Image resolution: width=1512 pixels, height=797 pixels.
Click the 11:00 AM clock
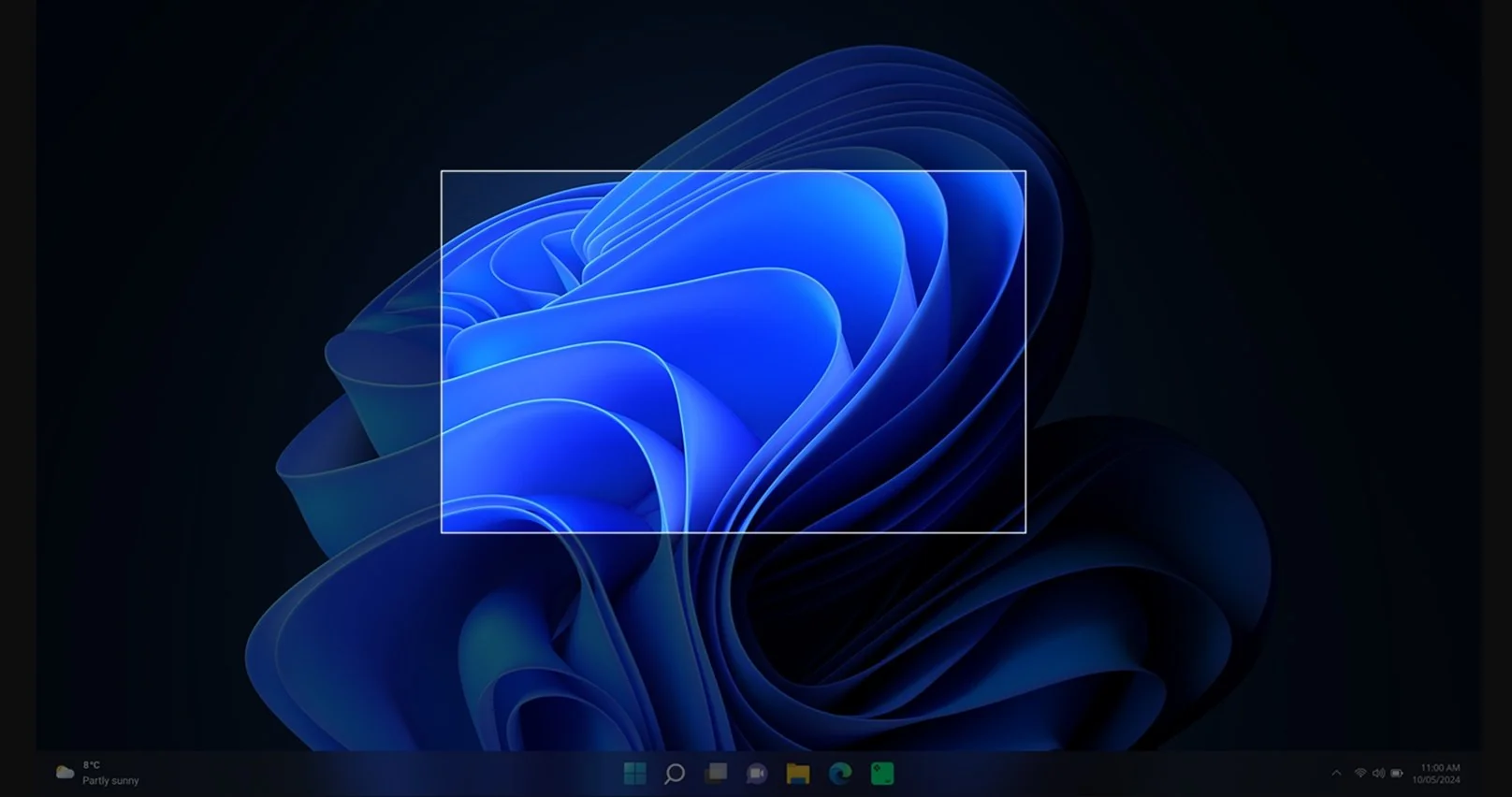pyautogui.click(x=1440, y=768)
